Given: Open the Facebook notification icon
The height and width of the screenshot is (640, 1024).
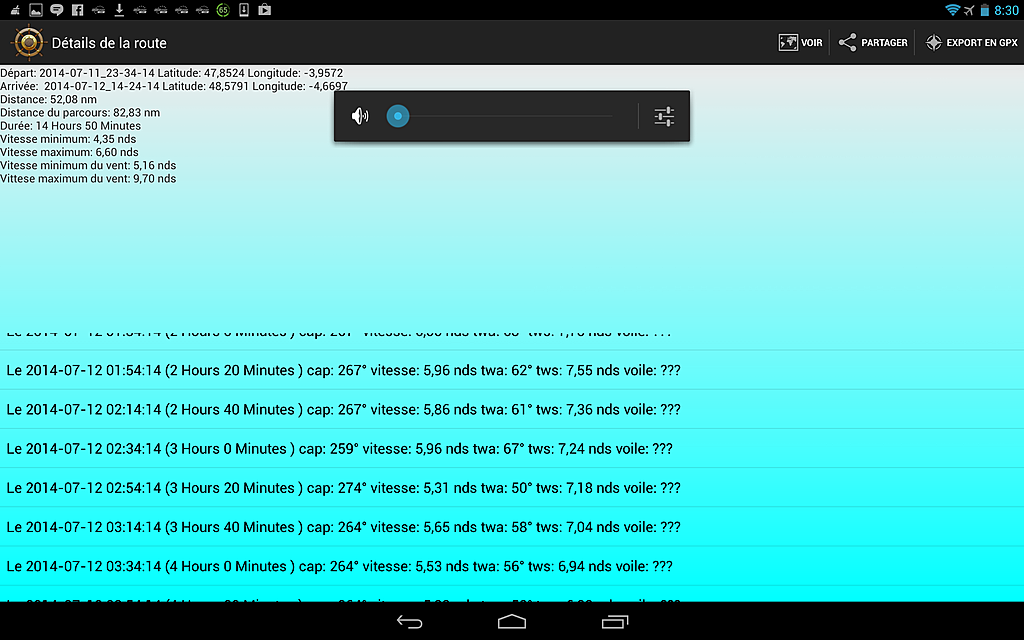Looking at the screenshot, I should click(x=78, y=10).
